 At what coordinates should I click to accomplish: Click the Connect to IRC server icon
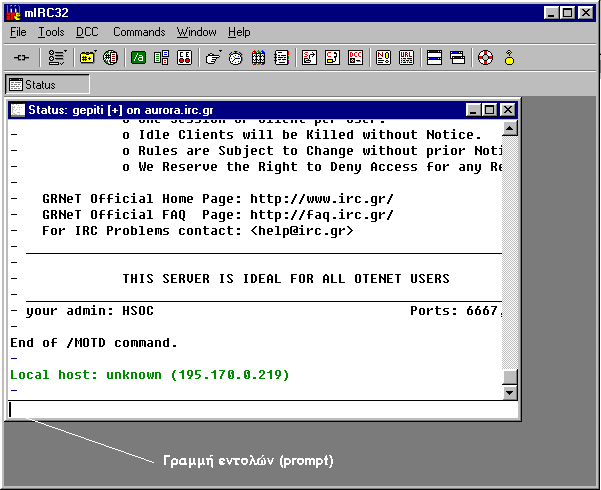(x=21, y=58)
